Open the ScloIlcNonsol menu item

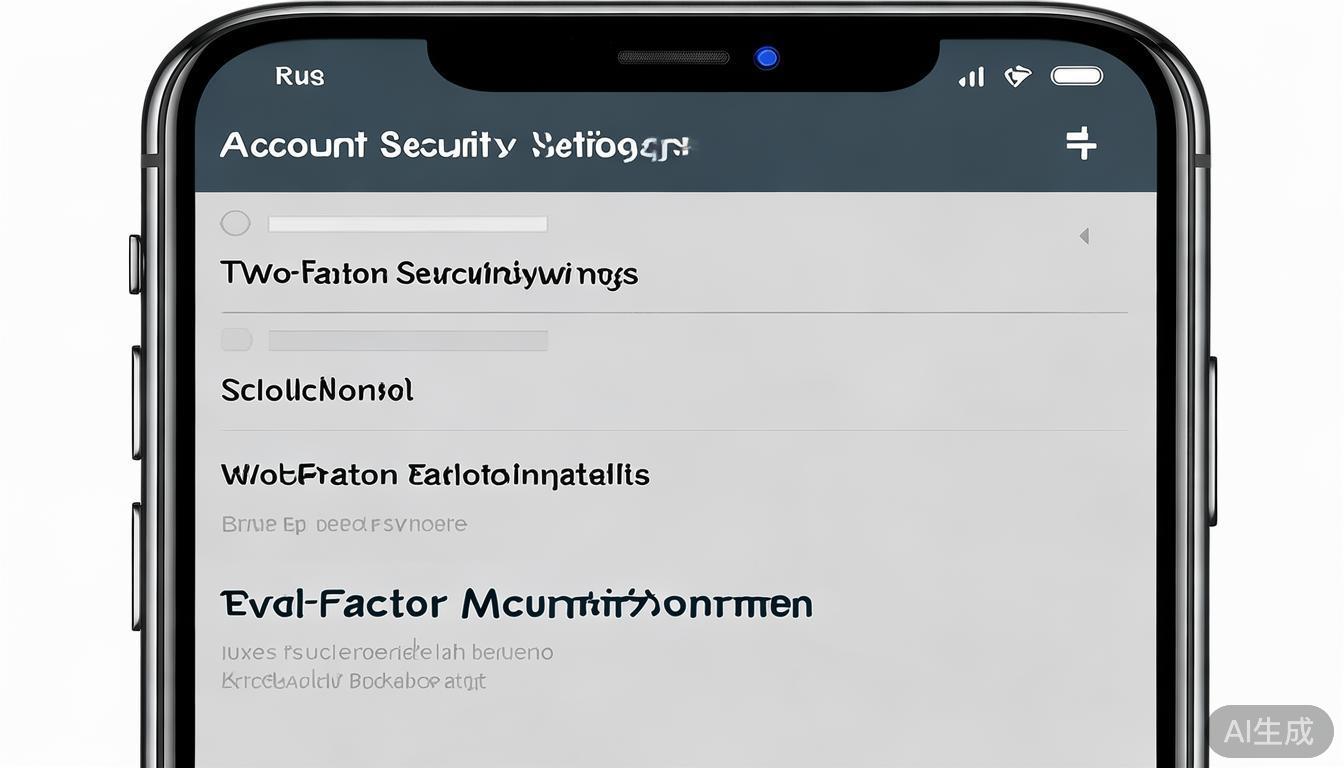[317, 390]
